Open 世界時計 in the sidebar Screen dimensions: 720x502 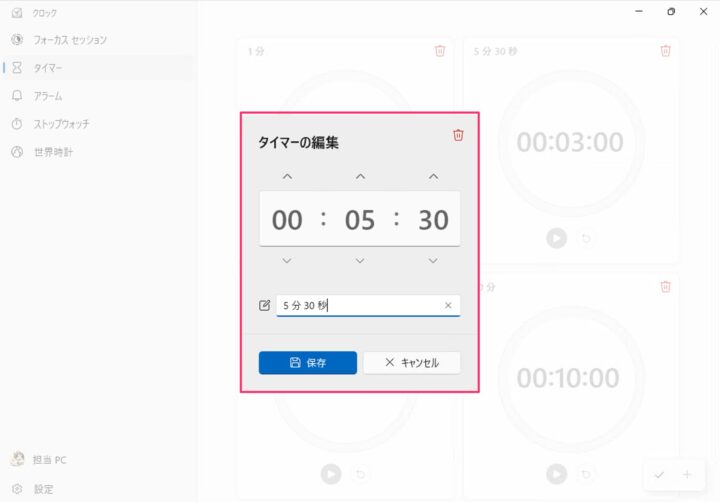53,152
